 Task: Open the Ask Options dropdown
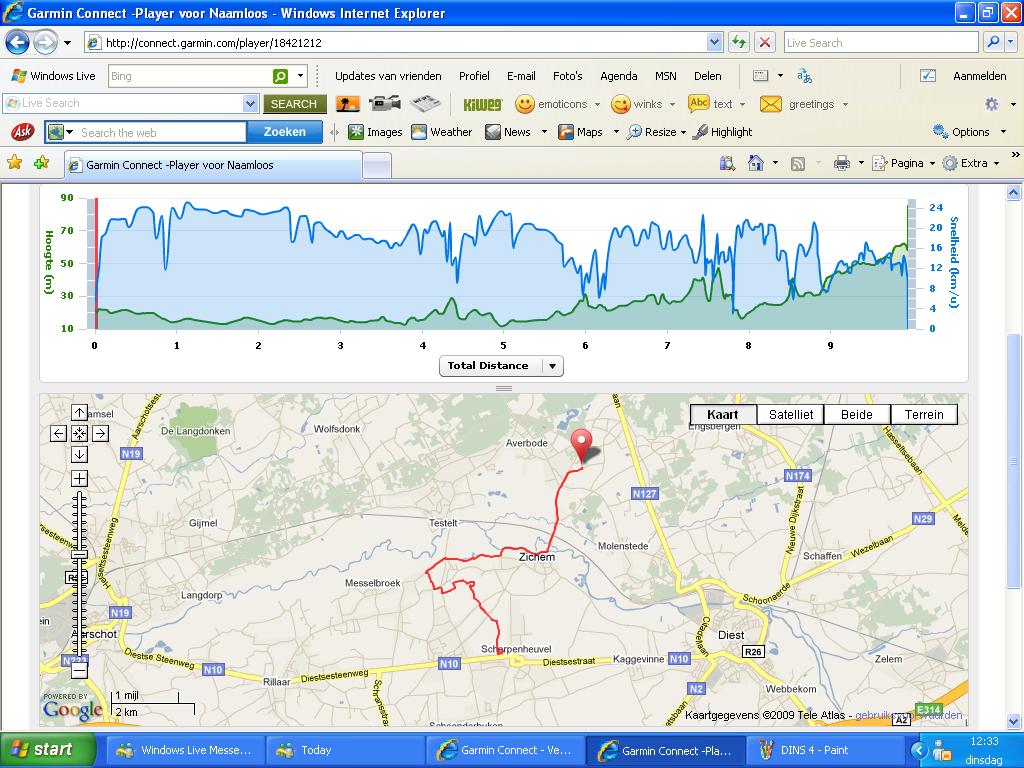tap(1003, 132)
